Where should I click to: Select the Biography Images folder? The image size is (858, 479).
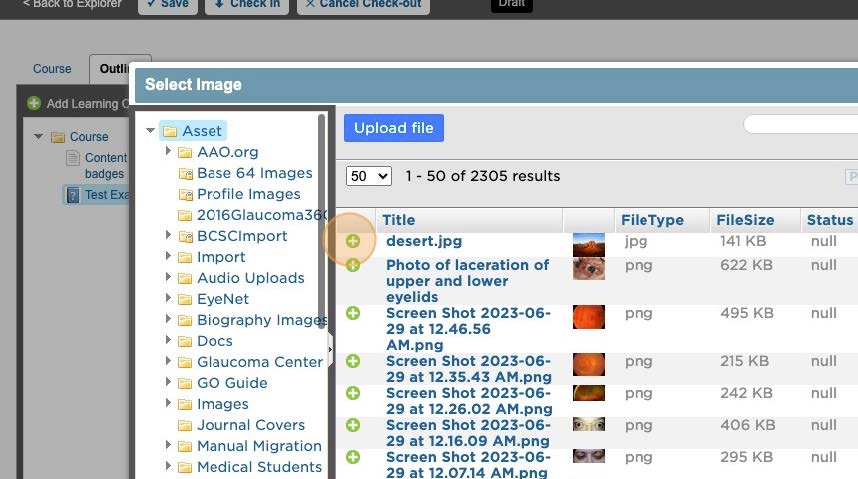coord(262,320)
